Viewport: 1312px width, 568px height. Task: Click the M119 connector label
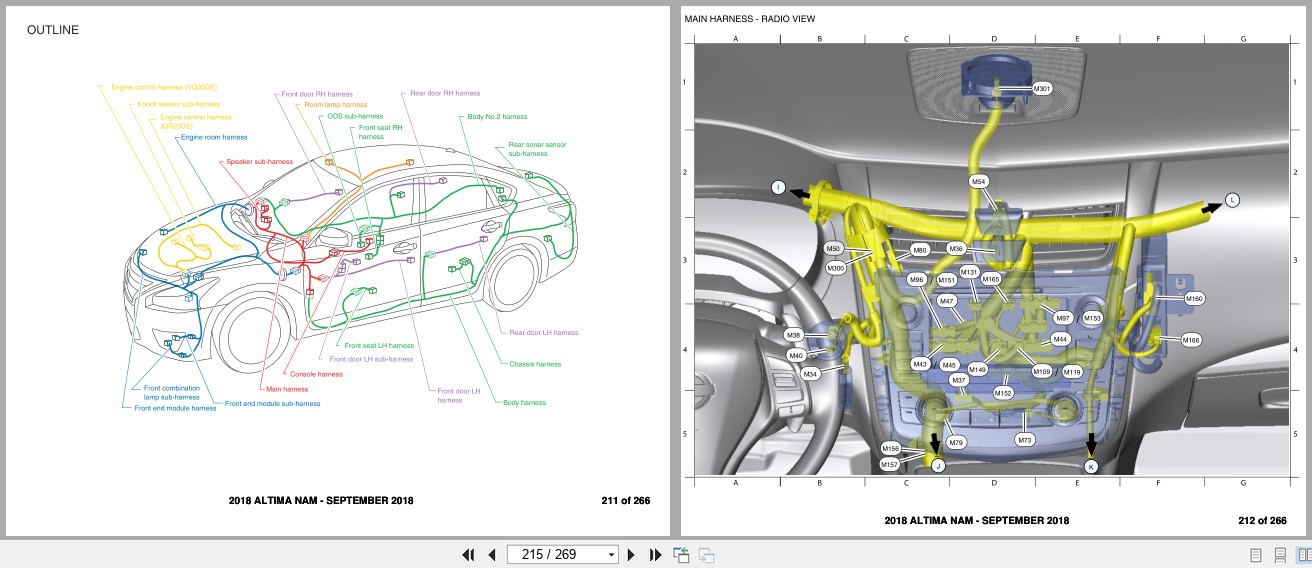pyautogui.click(x=1072, y=372)
